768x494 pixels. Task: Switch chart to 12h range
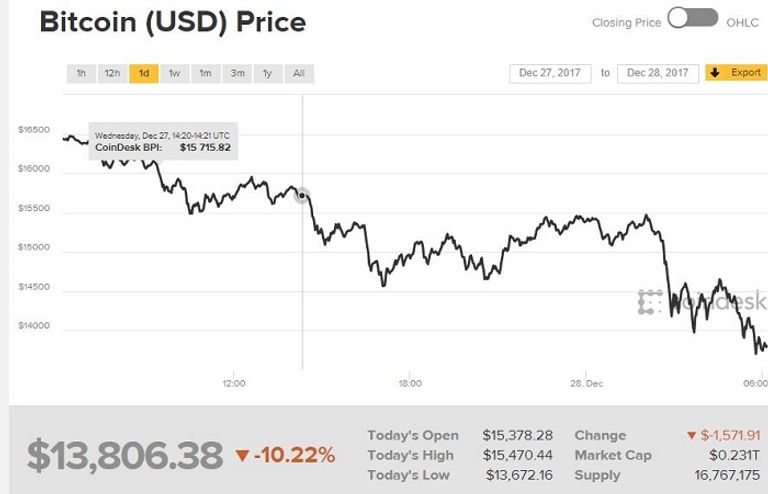[x=112, y=73]
